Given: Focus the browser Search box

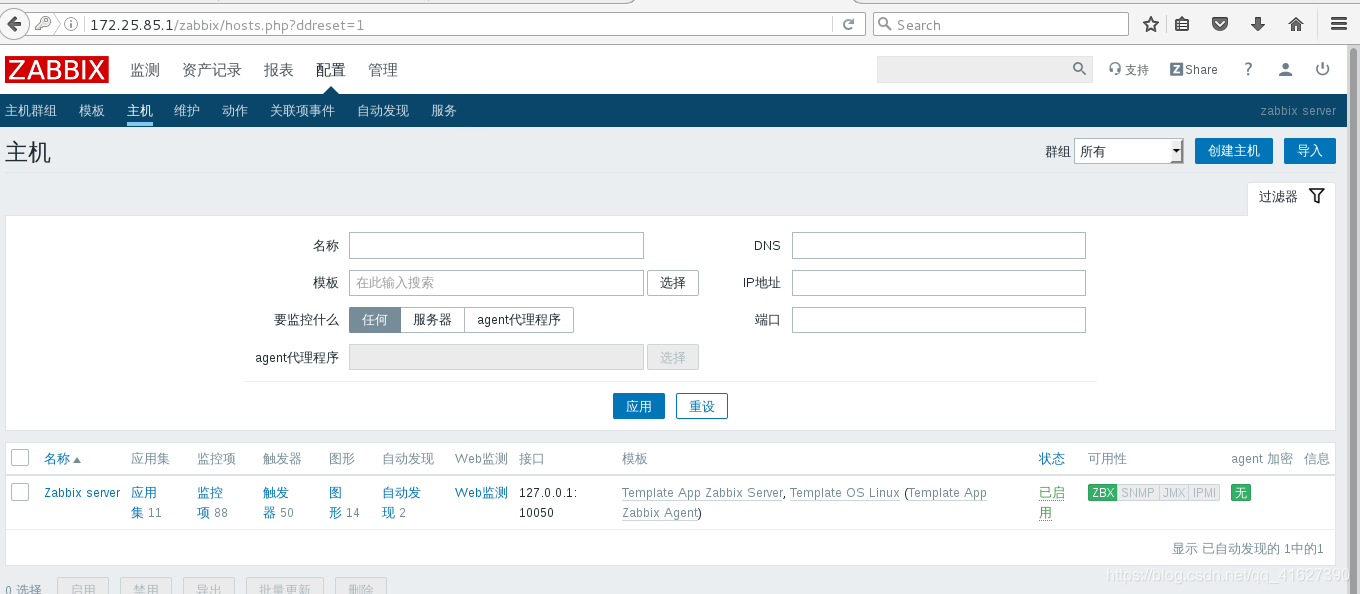Looking at the screenshot, I should (x=1001, y=24).
